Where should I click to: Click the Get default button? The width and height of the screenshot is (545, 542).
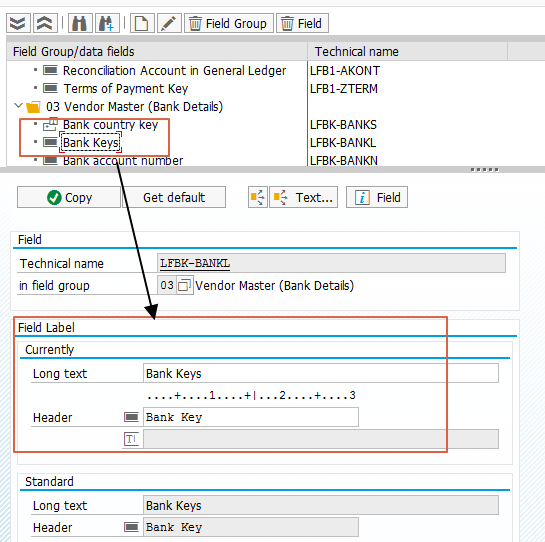[174, 197]
